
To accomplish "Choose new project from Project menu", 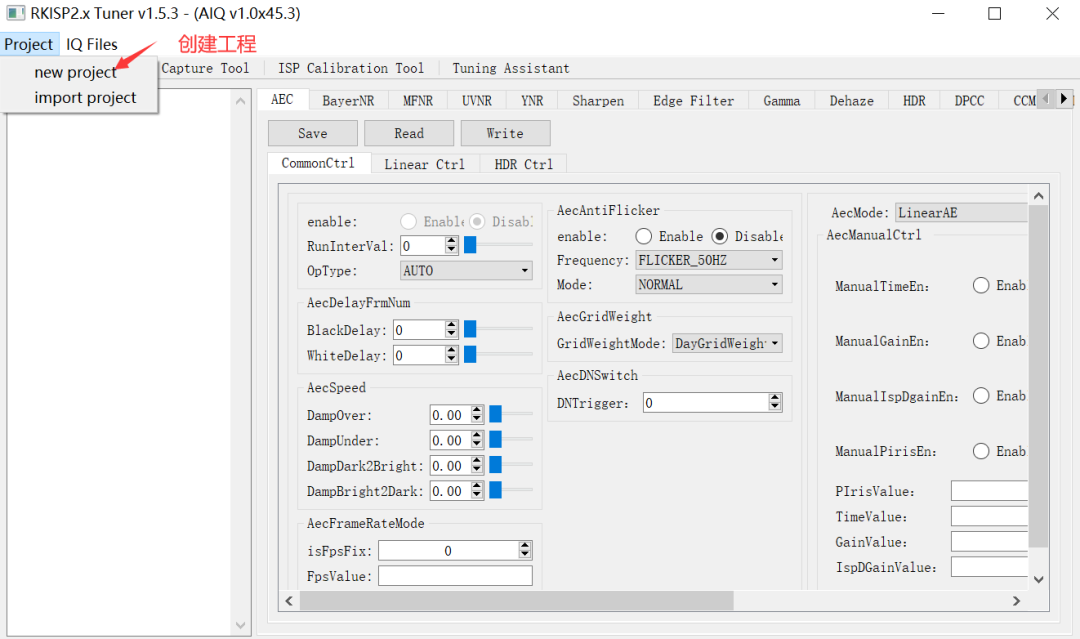I will [x=75, y=72].
